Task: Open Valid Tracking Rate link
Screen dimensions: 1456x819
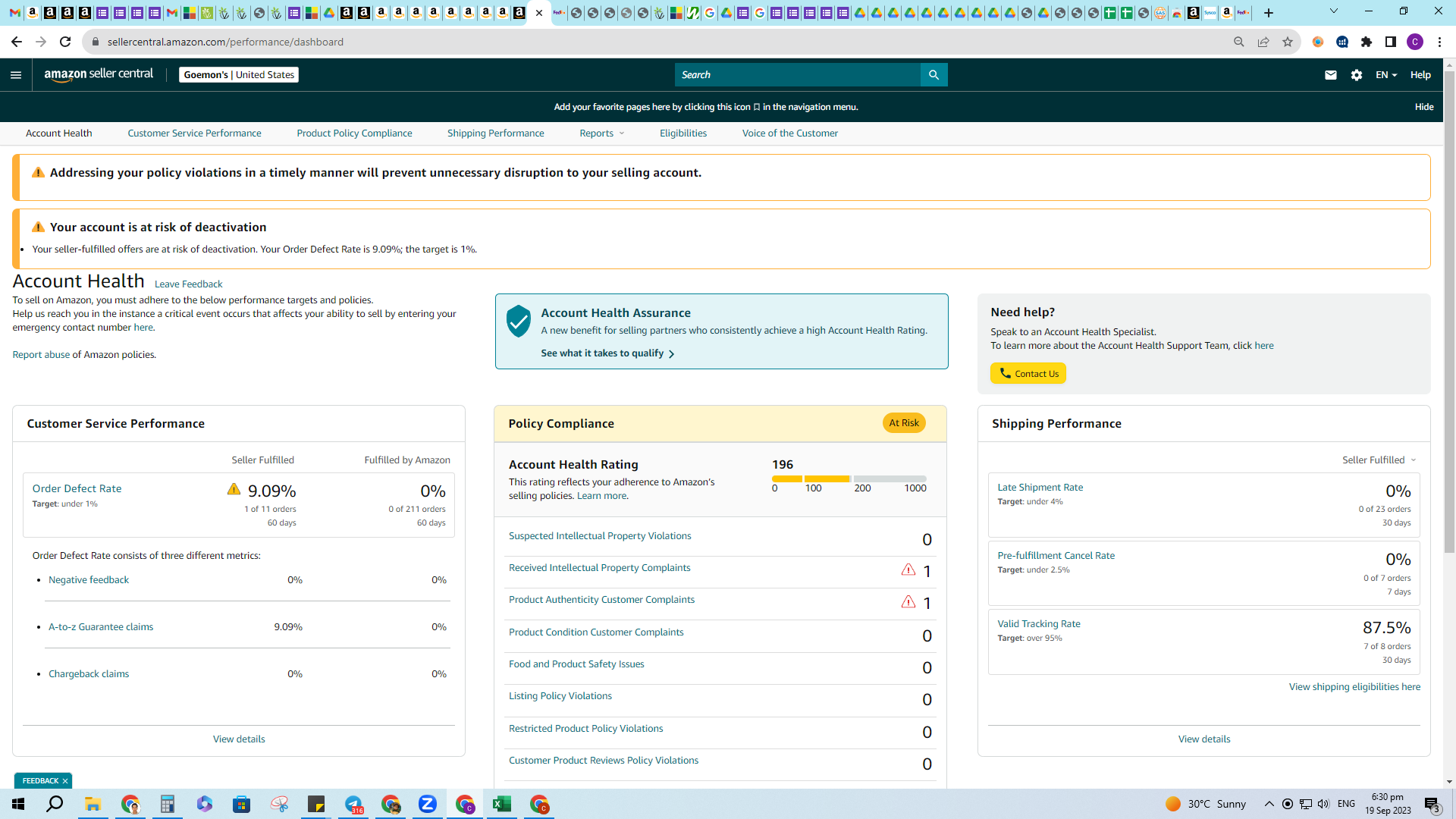Action: pyautogui.click(x=1039, y=623)
